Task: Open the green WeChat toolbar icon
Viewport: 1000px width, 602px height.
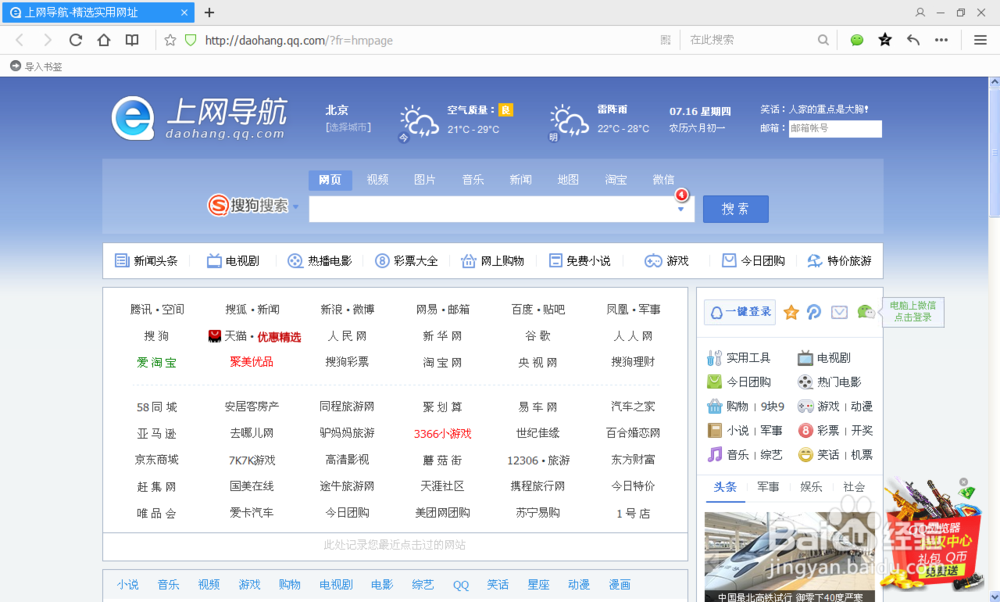Action: [x=857, y=40]
